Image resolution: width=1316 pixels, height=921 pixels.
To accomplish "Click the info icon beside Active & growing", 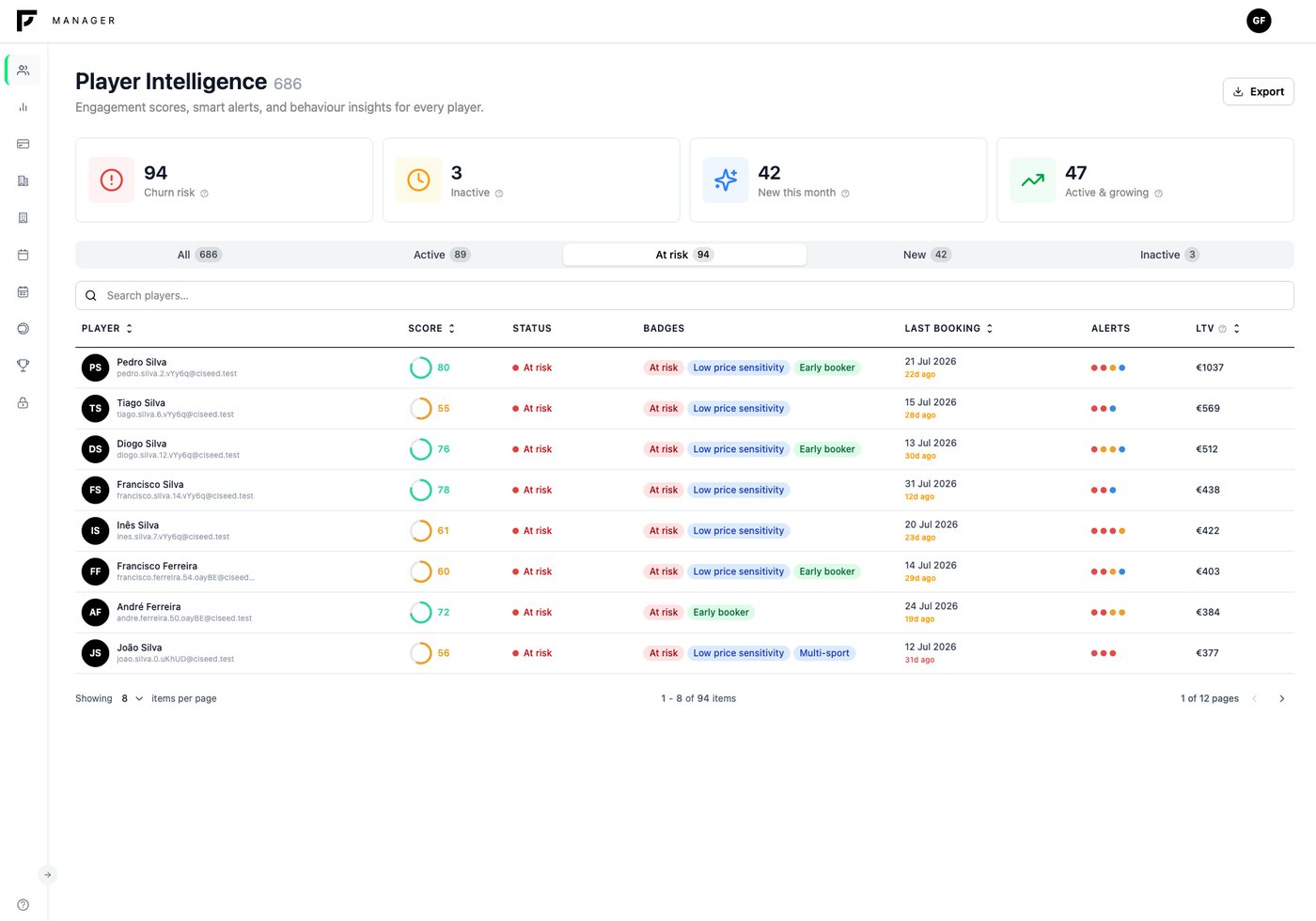I will pos(1158,194).
